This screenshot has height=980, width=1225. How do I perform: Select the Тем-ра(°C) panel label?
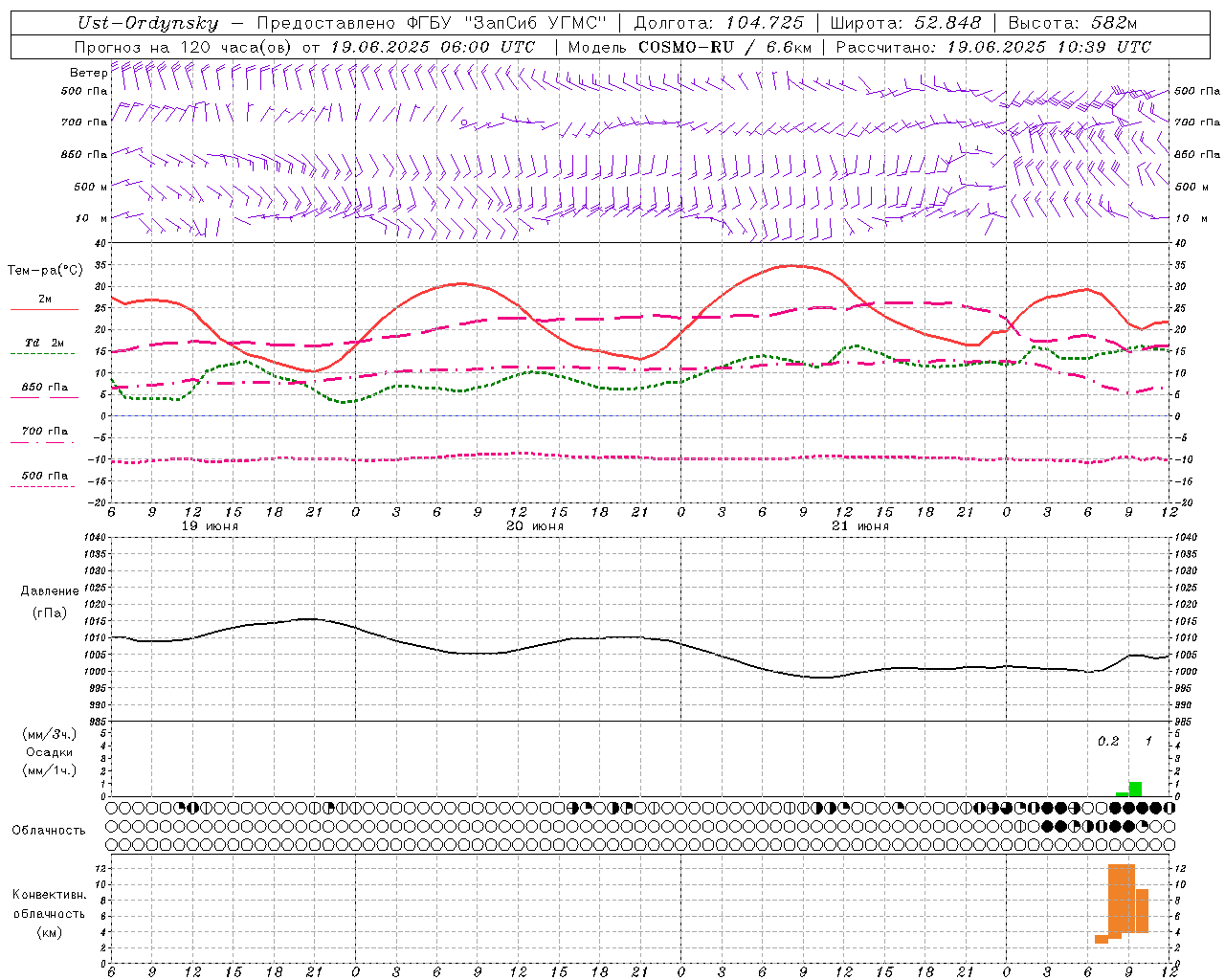pos(45,271)
